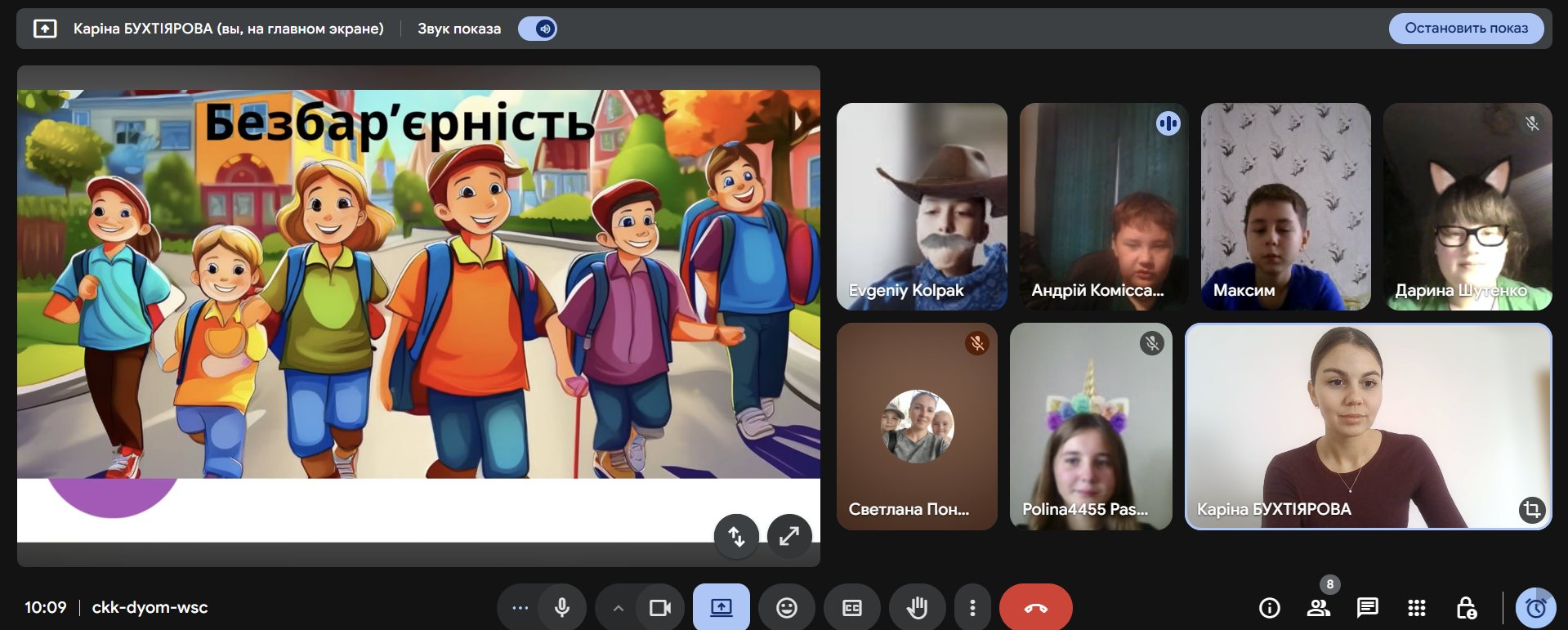This screenshot has width=1568, height=630.
Task: Open the activities grid icon
Action: pyautogui.click(x=1417, y=608)
